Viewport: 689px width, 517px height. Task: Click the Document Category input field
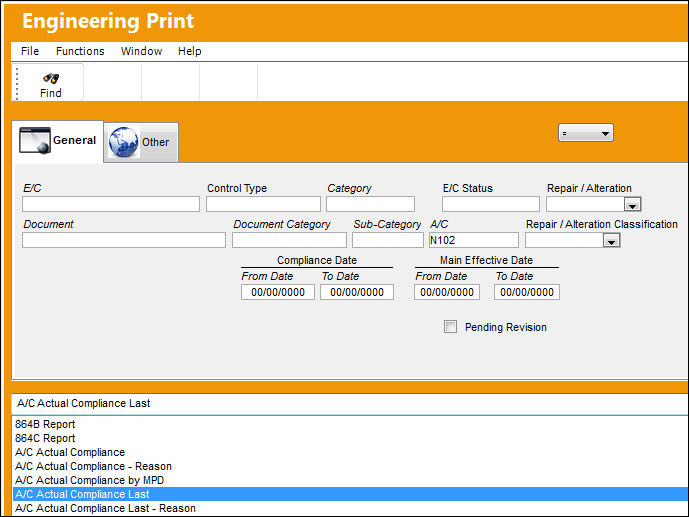pyautogui.click(x=289, y=240)
